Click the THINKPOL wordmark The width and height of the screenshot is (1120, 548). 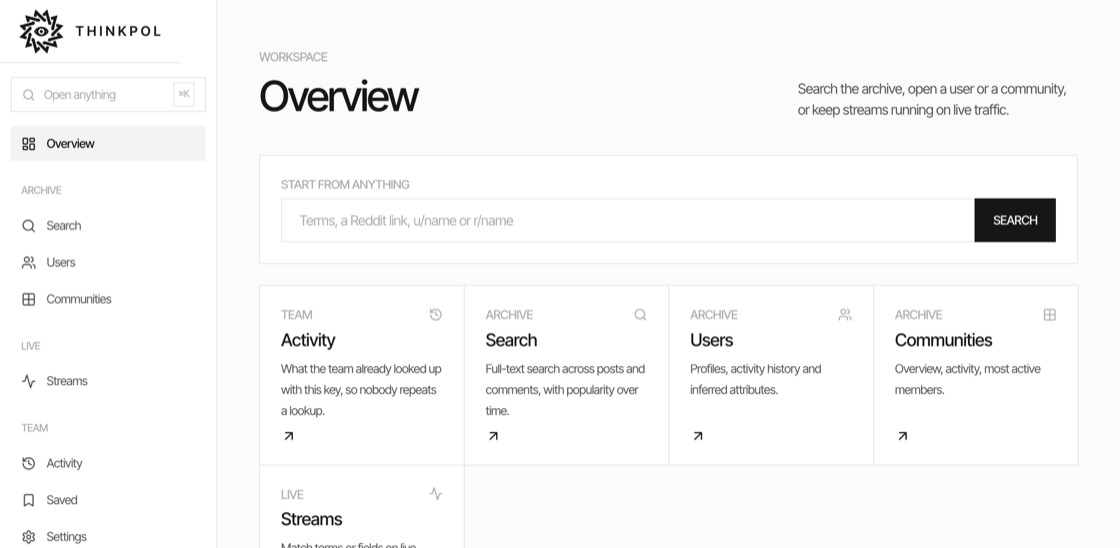pos(118,31)
